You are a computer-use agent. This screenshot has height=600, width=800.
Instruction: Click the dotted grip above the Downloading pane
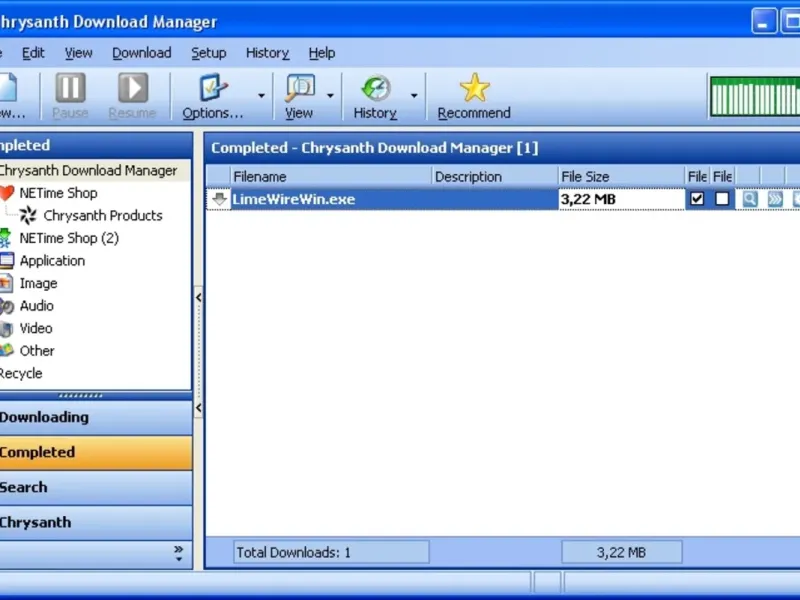81,395
